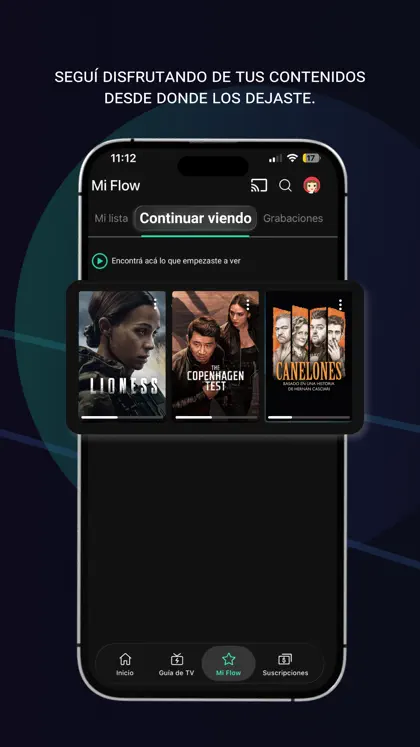This screenshot has width=420, height=747.
Task: Tap the Chromecast cast icon
Action: pos(259,185)
